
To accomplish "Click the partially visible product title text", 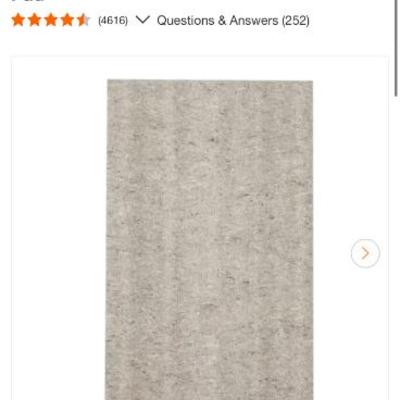I will 28,1.
